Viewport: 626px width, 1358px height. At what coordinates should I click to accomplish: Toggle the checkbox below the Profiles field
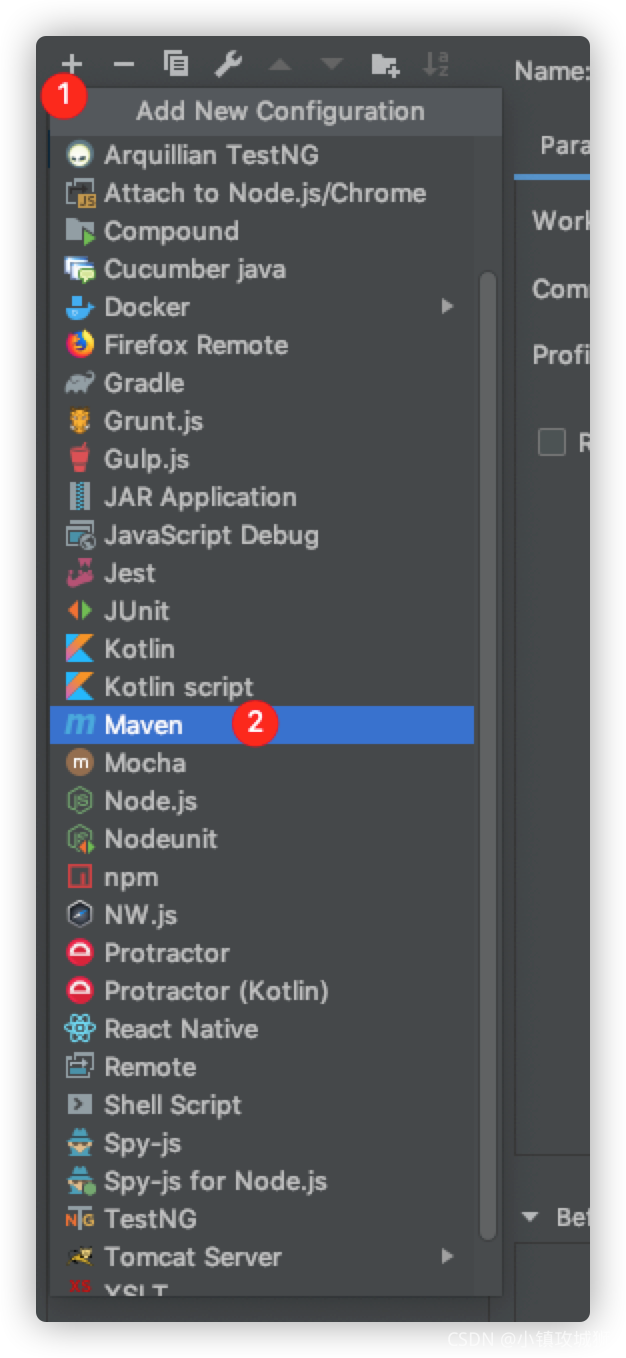(x=552, y=442)
